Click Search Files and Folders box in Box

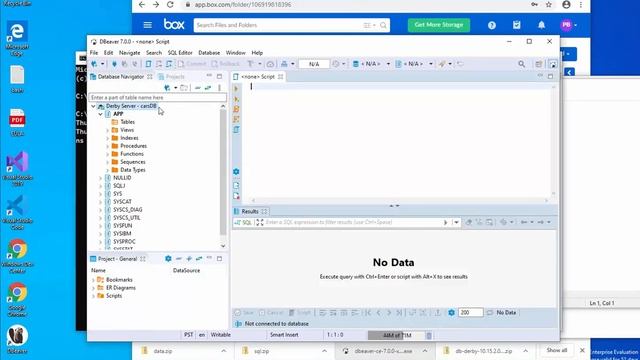pos(291,25)
